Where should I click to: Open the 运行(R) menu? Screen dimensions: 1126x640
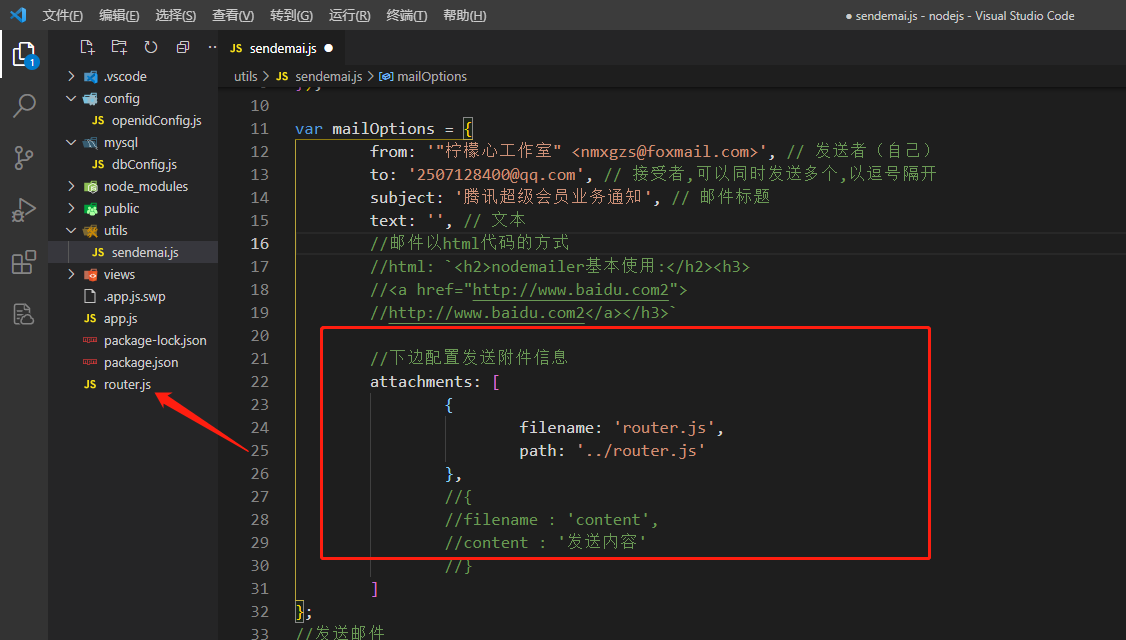[350, 15]
